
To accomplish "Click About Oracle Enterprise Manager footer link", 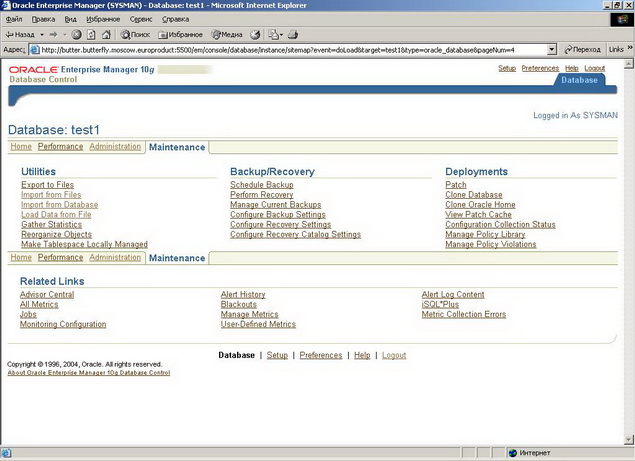I will pyautogui.click(x=89, y=373).
